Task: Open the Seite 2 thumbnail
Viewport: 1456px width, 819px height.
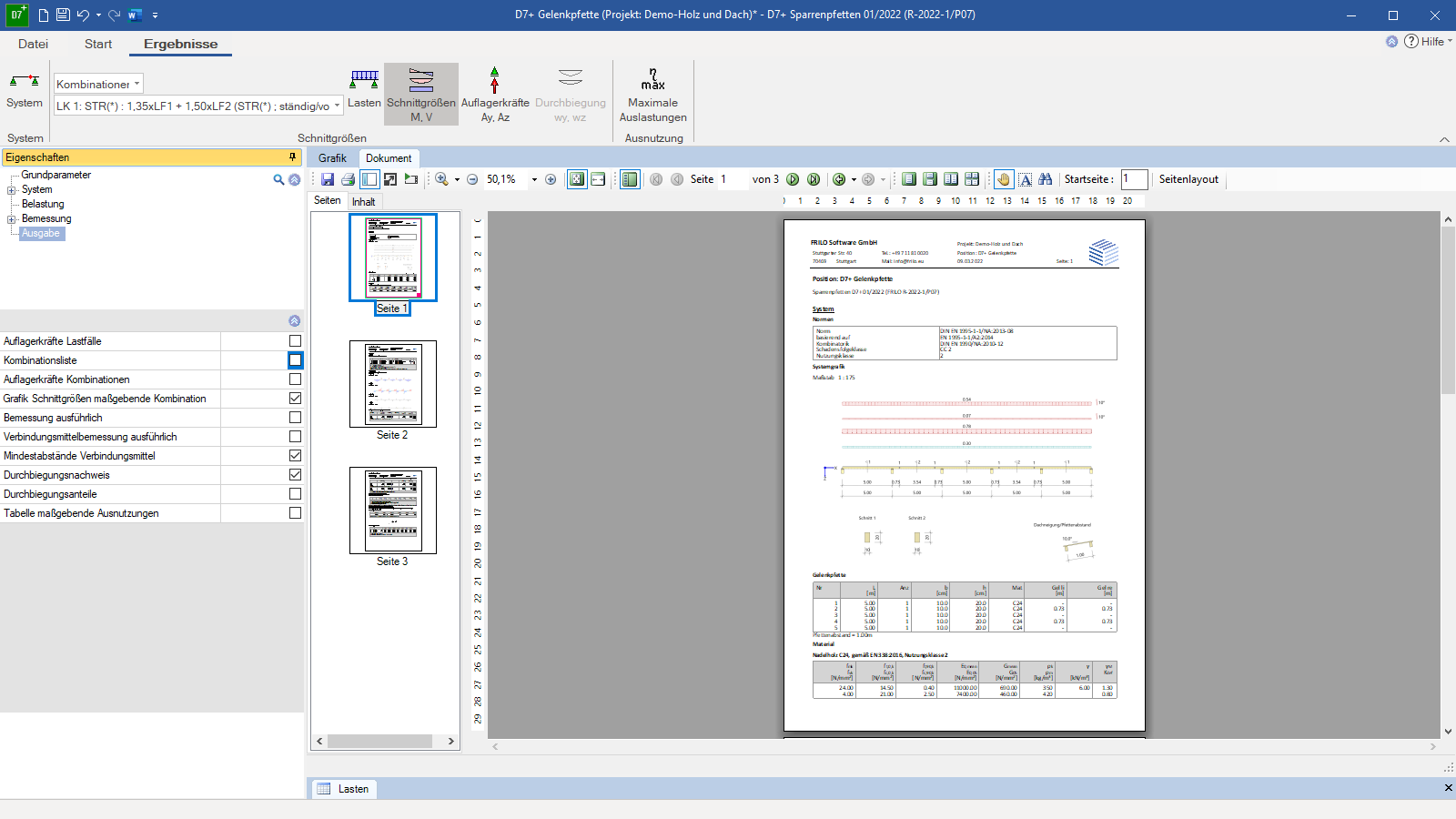Action: pyautogui.click(x=393, y=384)
